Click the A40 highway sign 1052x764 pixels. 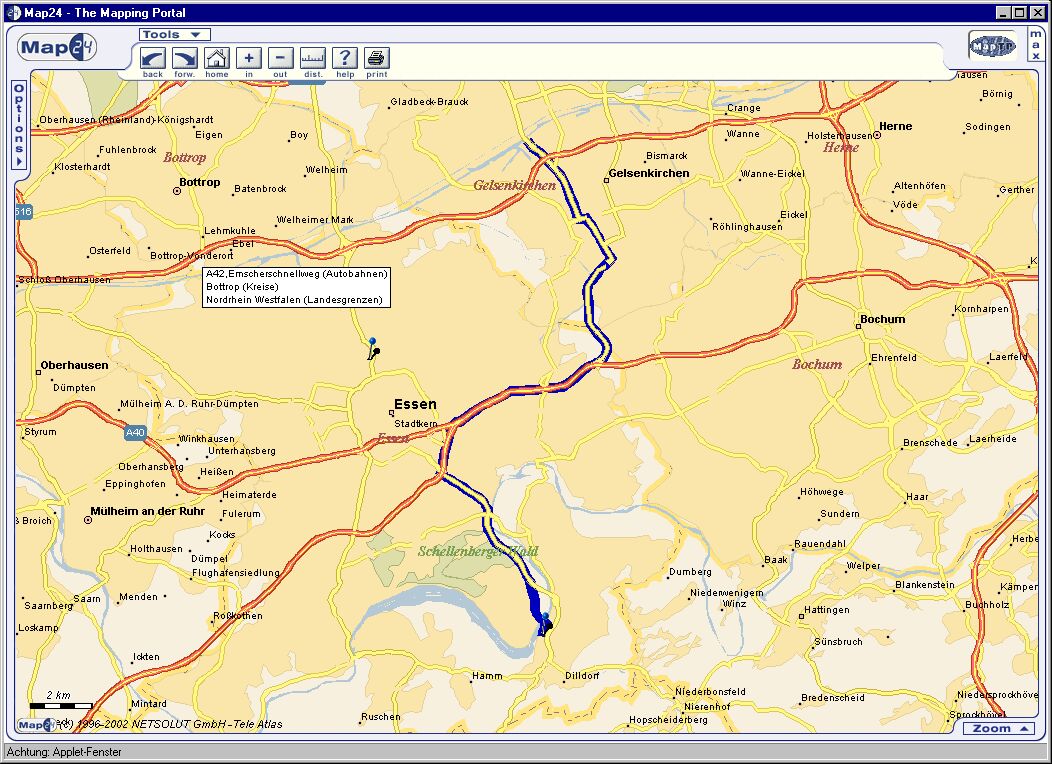click(x=135, y=433)
